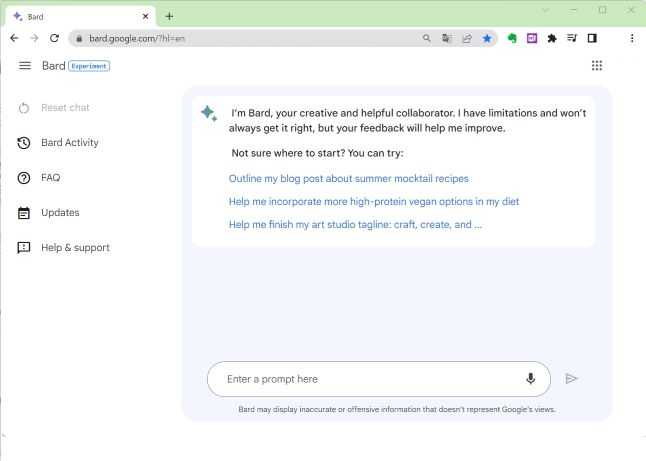Click the microphone voice input icon
This screenshot has width=646, height=461.
[x=531, y=379]
